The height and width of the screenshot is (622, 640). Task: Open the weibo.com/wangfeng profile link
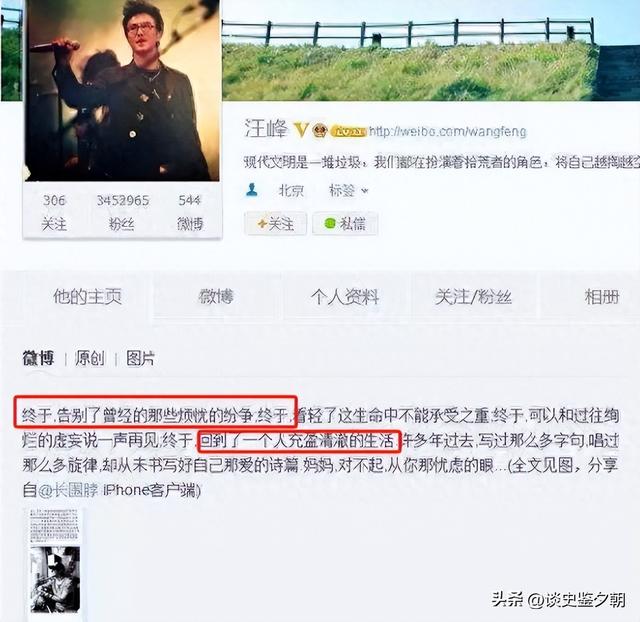(x=447, y=132)
